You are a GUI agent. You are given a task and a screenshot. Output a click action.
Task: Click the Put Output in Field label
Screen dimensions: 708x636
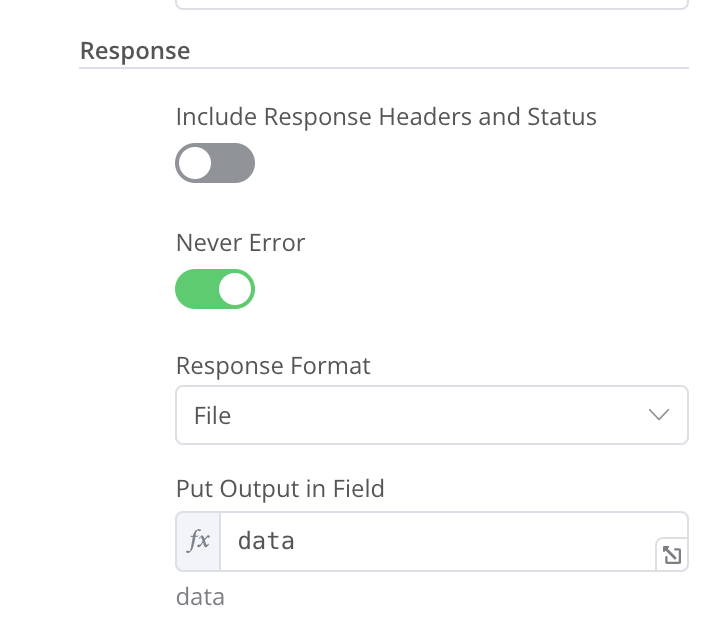point(280,489)
